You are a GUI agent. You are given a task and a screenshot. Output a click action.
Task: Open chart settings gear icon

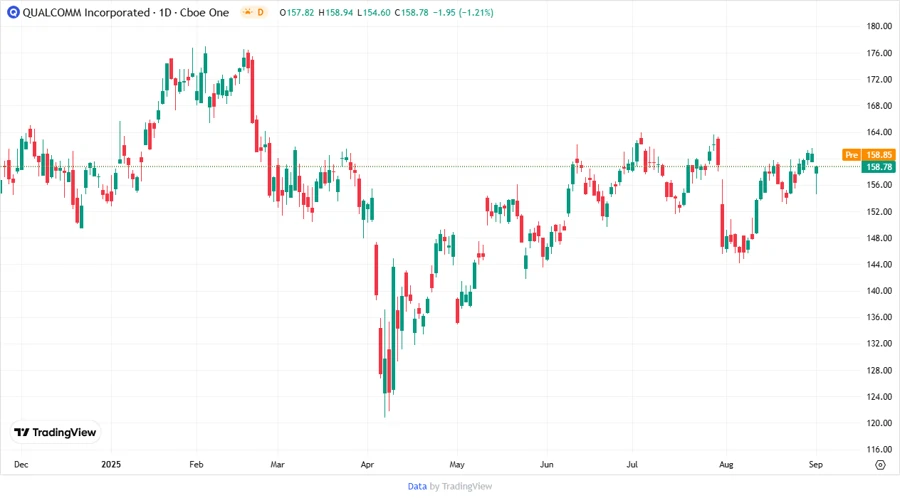pos(880,465)
